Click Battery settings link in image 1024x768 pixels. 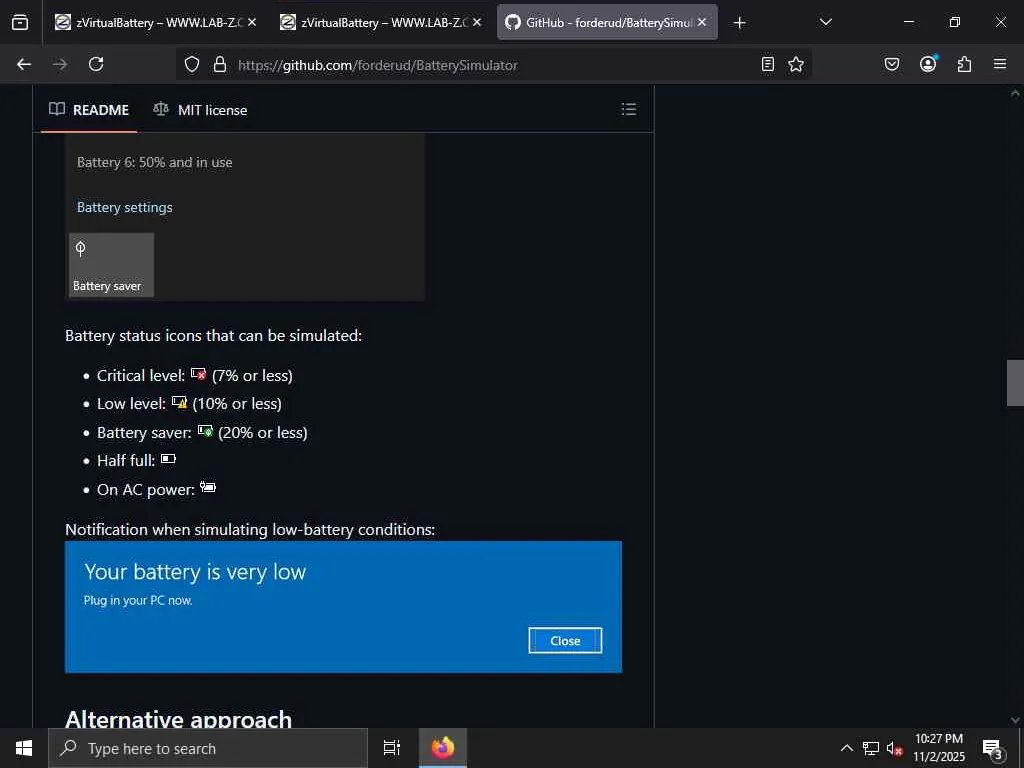(x=125, y=207)
